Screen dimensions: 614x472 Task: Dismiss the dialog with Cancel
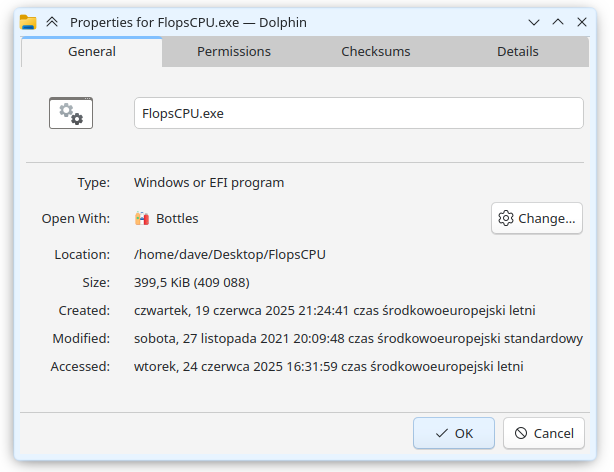(x=544, y=433)
